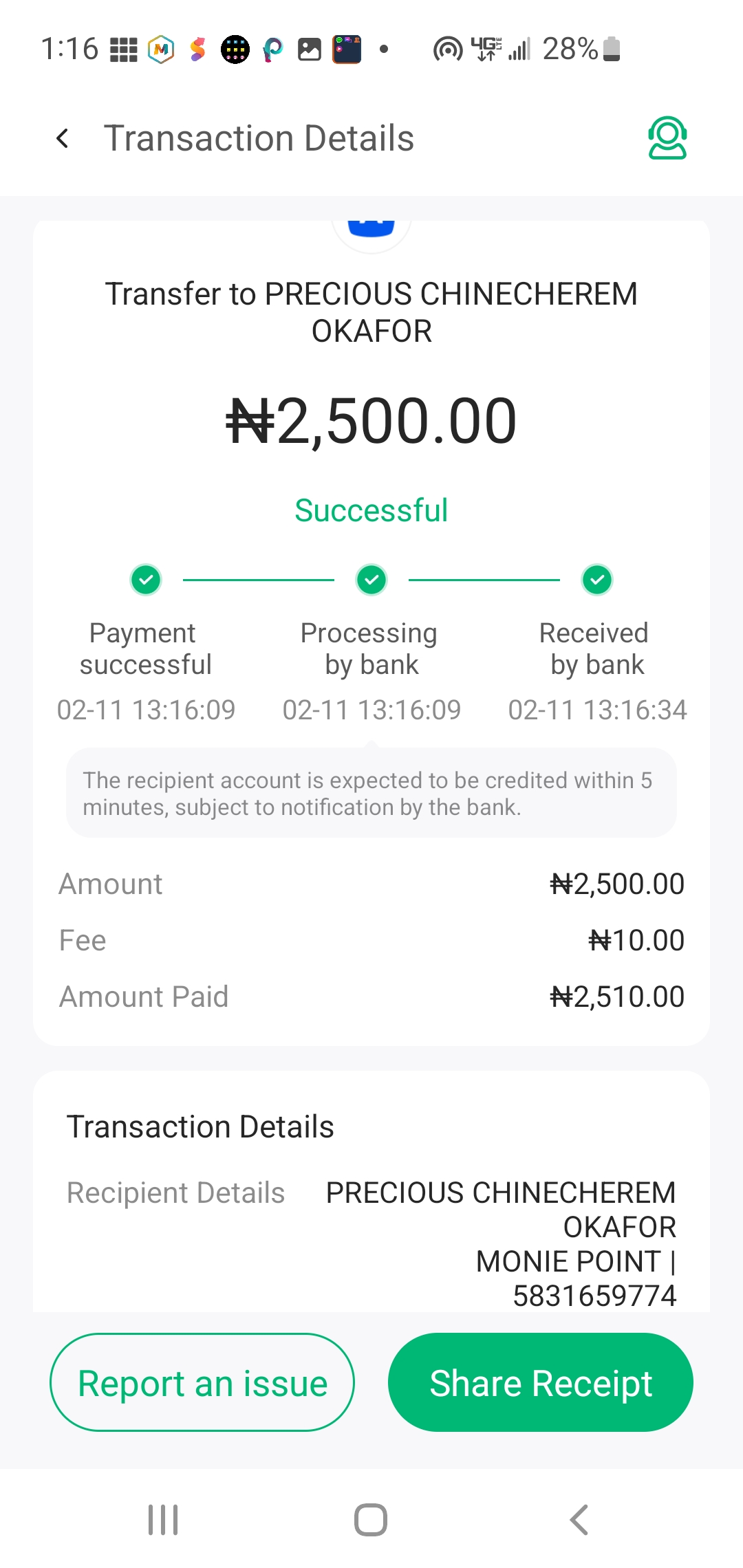Tap the ₦2,500.00 headline amount
The width and height of the screenshot is (743, 1568).
click(x=371, y=421)
